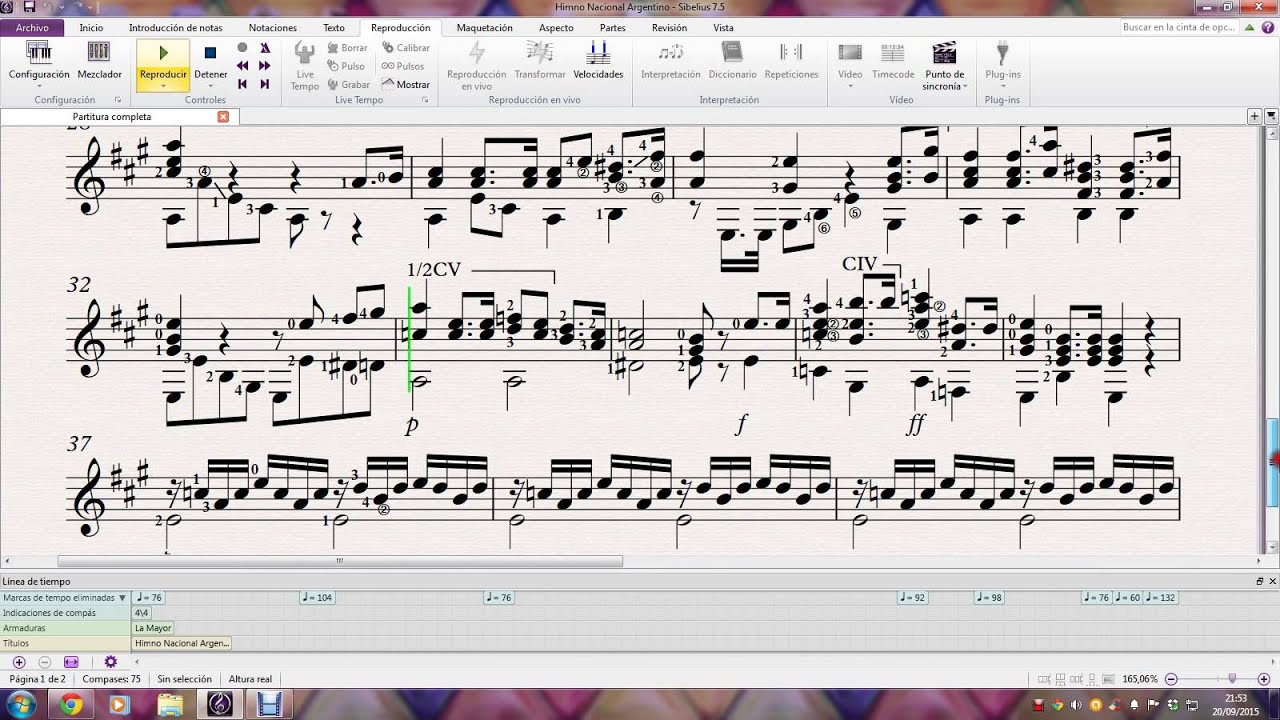Select the tempo 92 marker in timeline

click(913, 597)
